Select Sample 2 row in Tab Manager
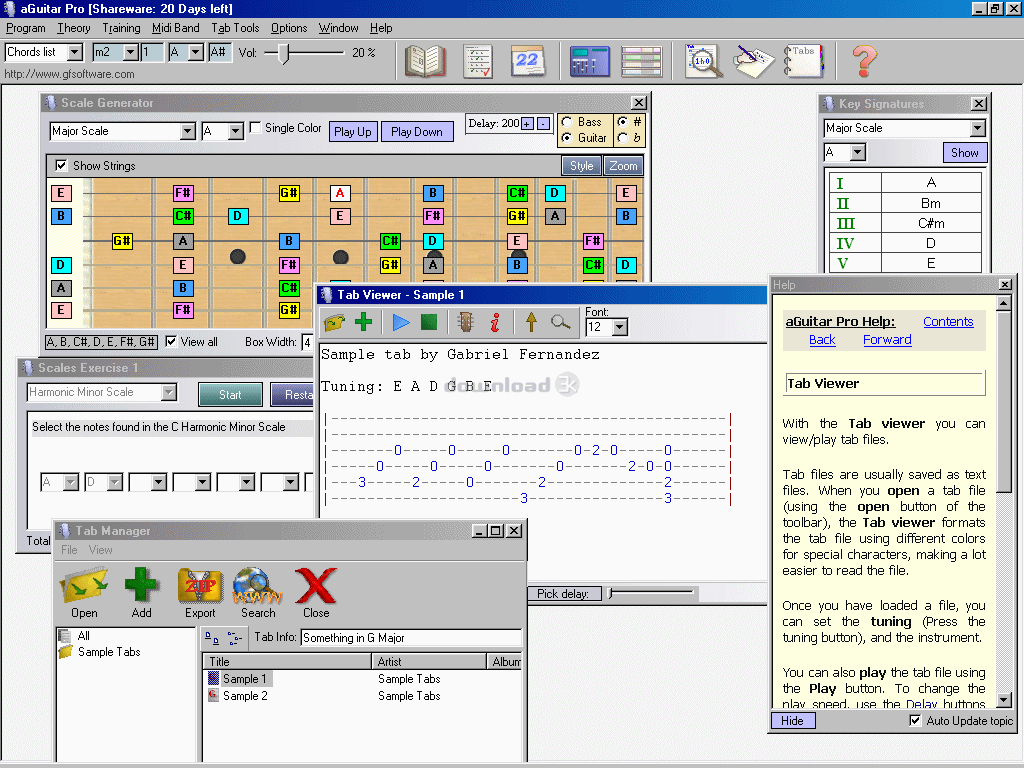 (362, 696)
